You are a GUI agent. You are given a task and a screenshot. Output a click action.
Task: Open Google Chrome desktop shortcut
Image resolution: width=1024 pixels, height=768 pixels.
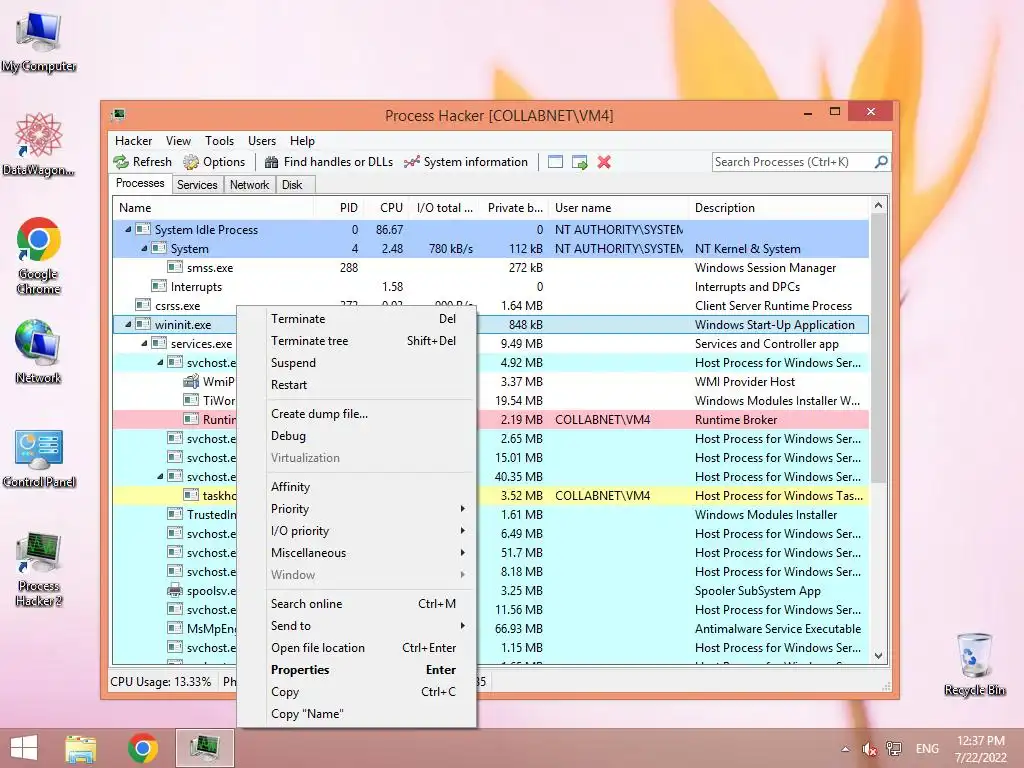pos(39,256)
